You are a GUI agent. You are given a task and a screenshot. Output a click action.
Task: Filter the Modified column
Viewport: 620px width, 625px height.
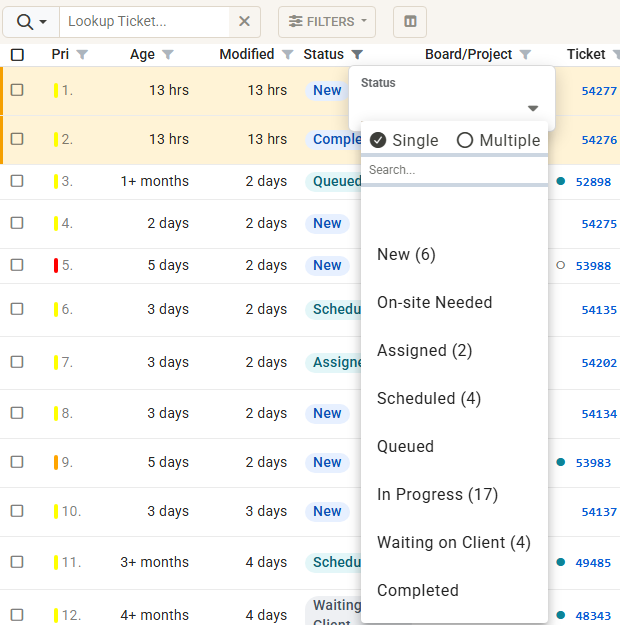coord(287,54)
